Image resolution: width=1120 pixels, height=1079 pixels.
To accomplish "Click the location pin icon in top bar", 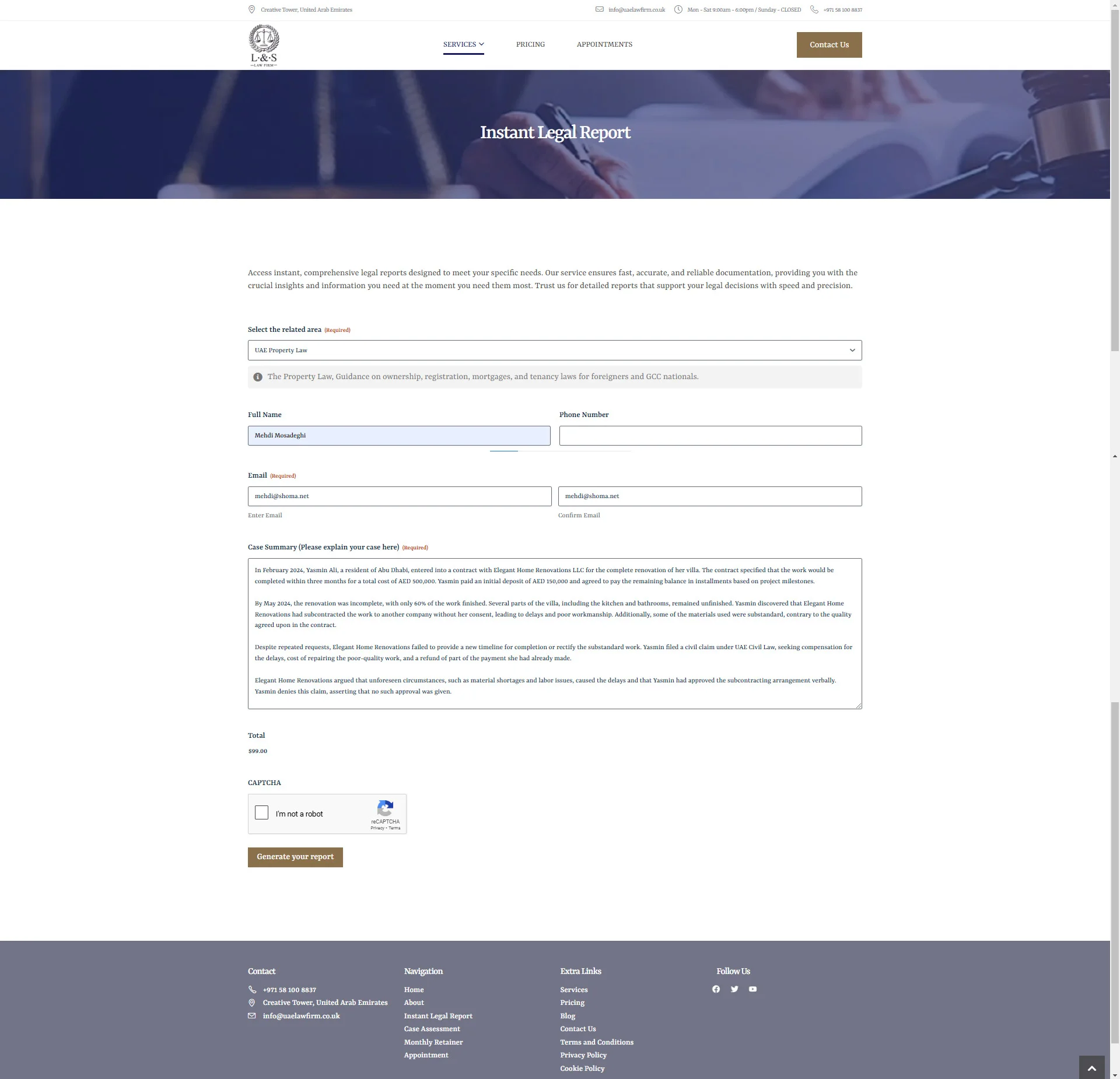I will 251,9.
